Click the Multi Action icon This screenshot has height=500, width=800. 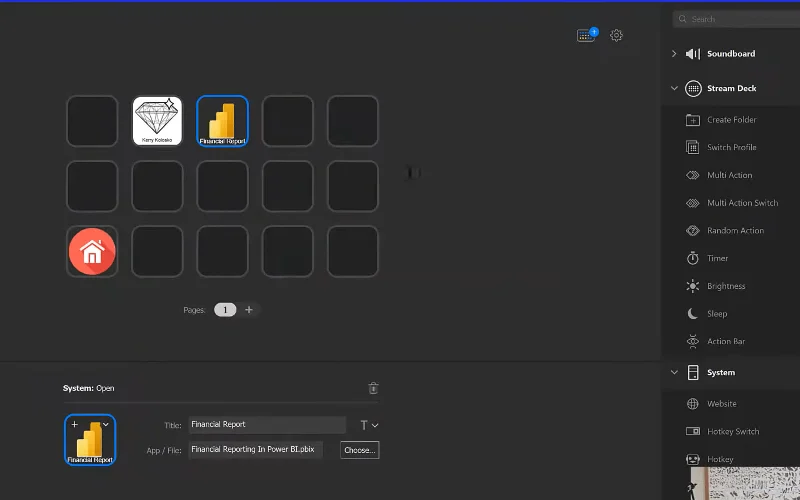[x=692, y=175]
